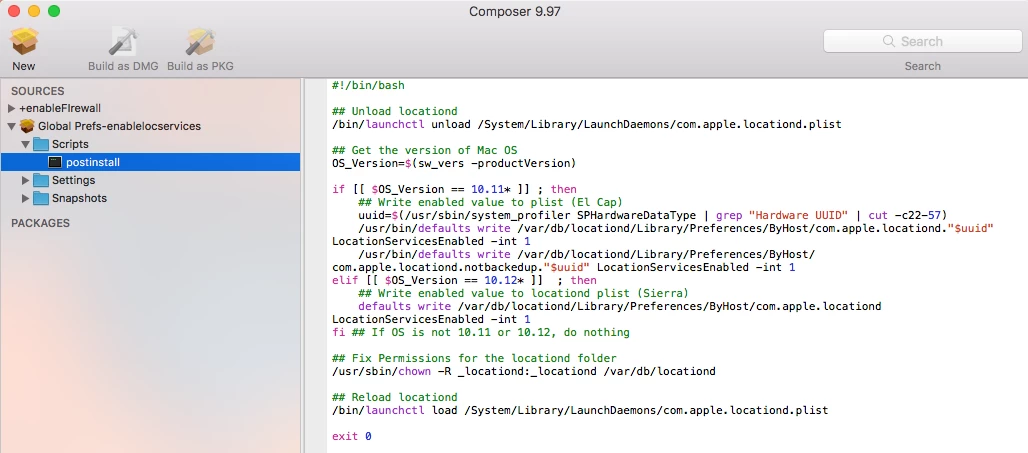Click the New package toolbar icon
This screenshot has width=1028, height=453.
point(24,41)
